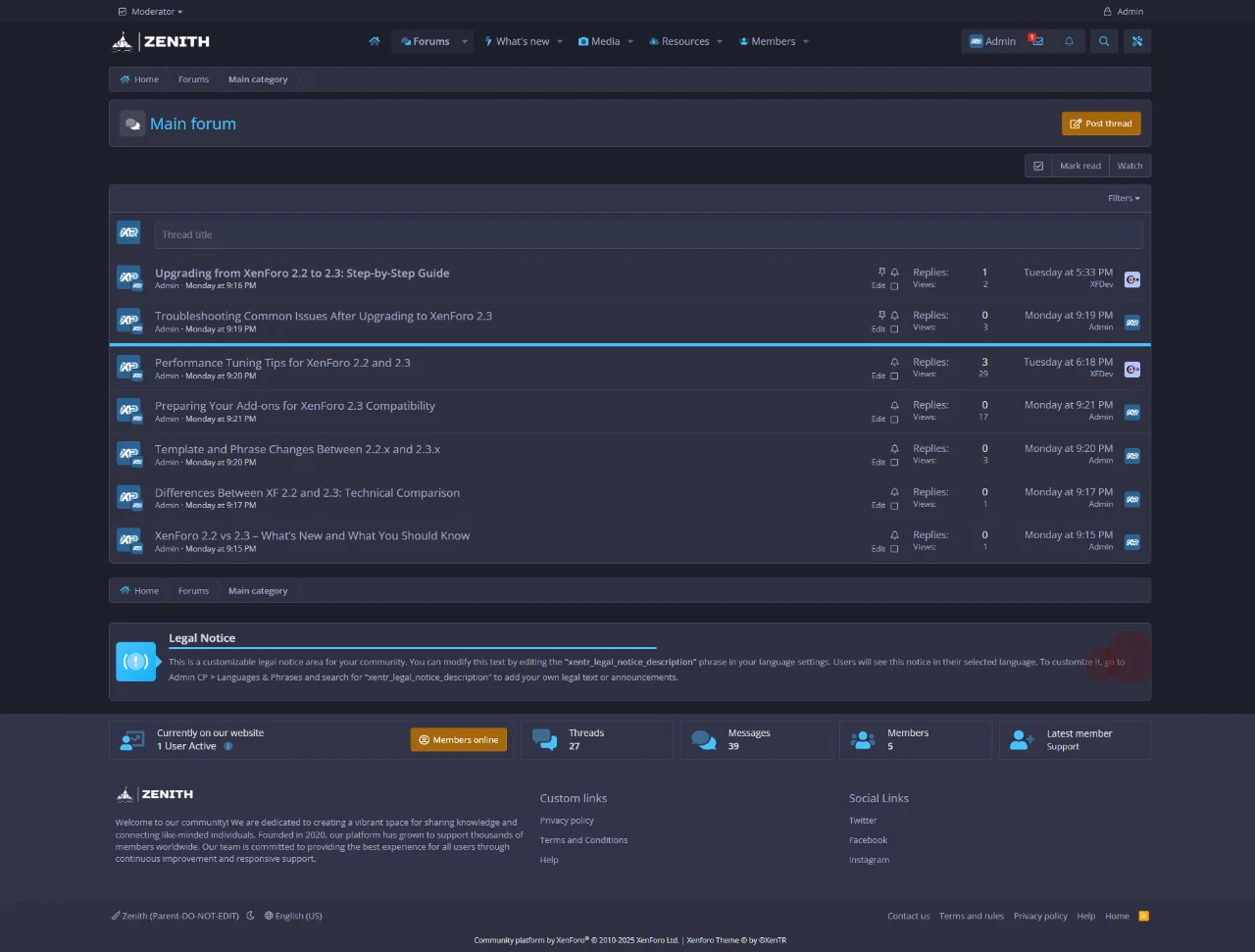1255x952 pixels.
Task: Click the home icon in navigation bar
Action: [x=374, y=41]
